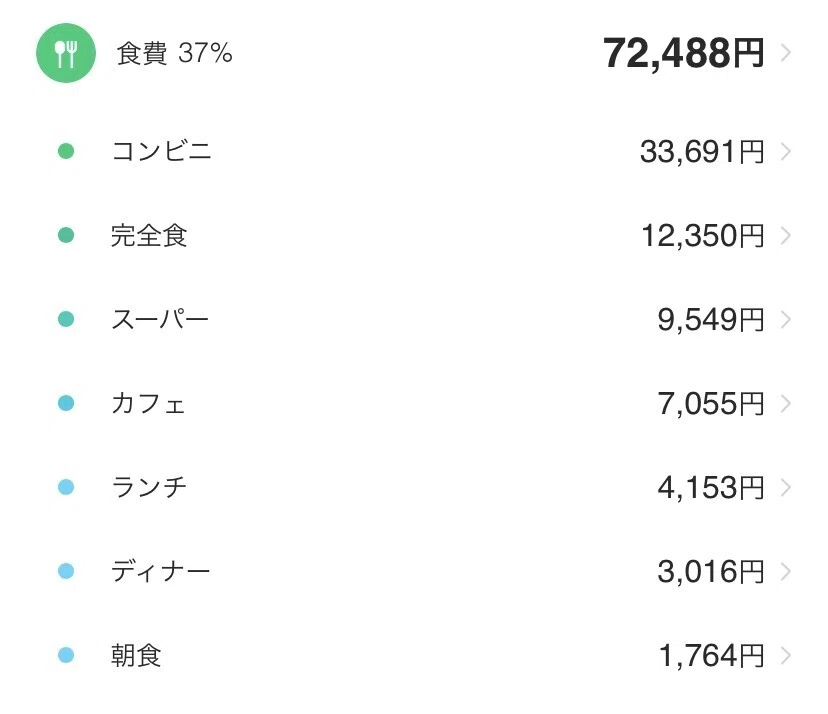This screenshot has height=714, width=828.
Task: Open chevron next to 33,691円
Action: click(786, 152)
